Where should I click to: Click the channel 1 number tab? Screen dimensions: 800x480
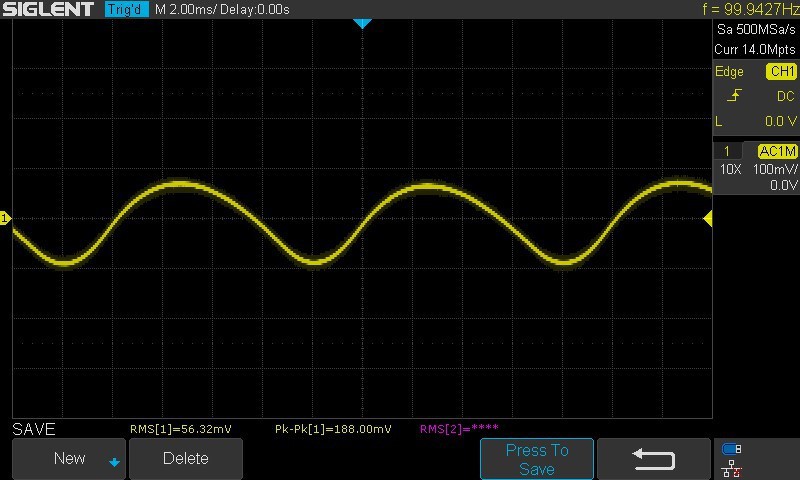(x=727, y=151)
